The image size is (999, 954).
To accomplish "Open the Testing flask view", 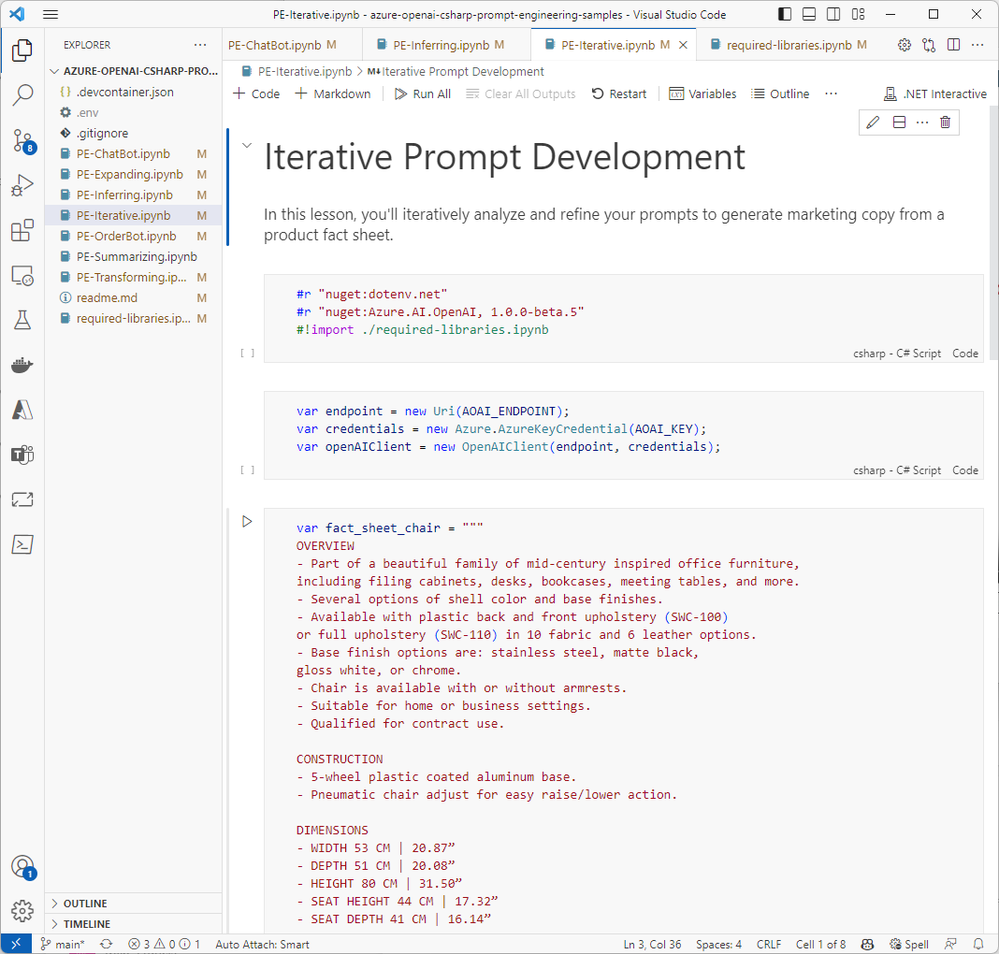I will [x=22, y=320].
